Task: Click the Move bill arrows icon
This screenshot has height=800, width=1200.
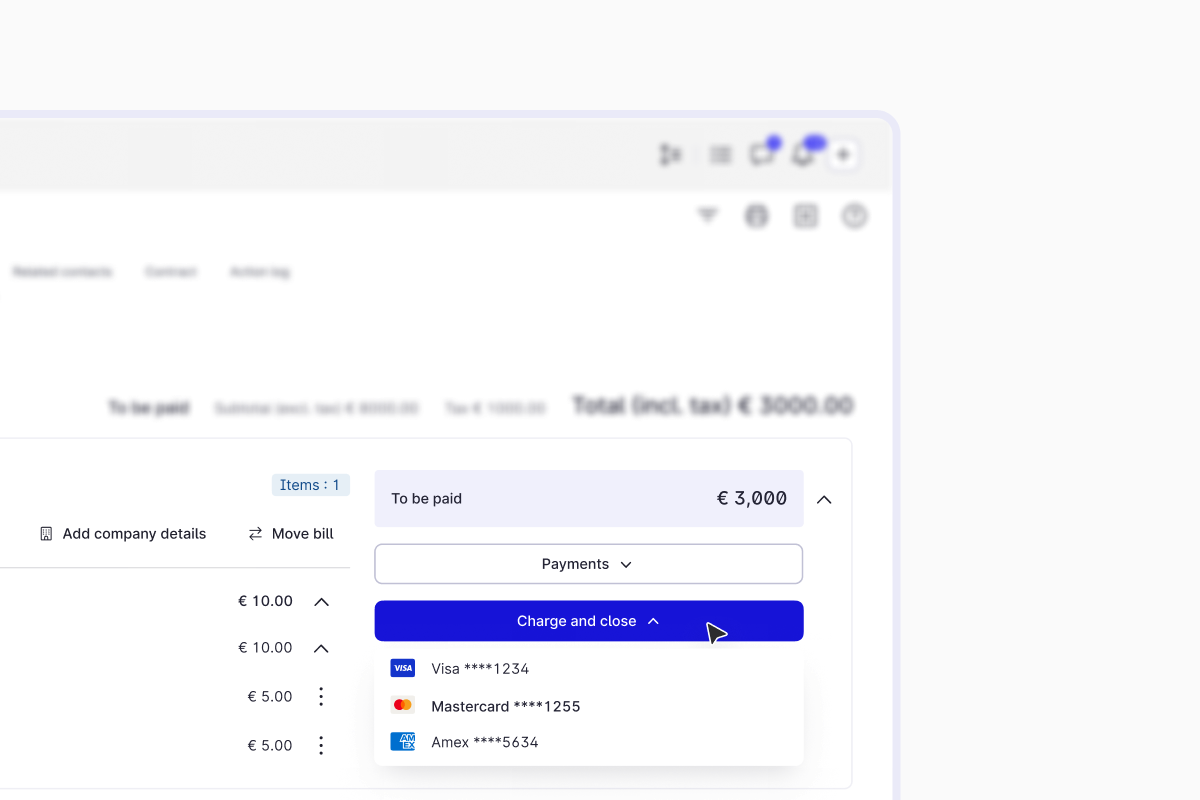Action: click(256, 534)
